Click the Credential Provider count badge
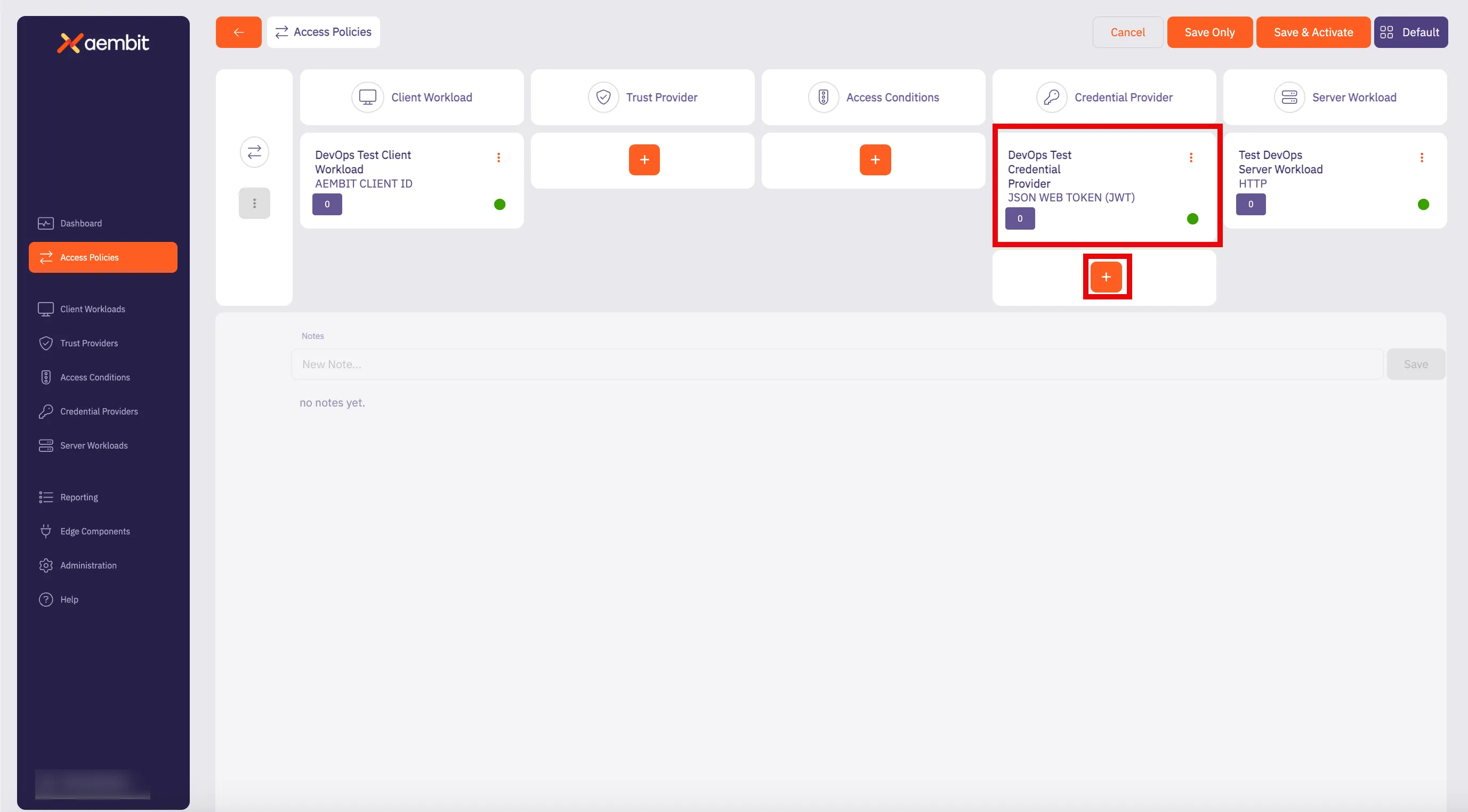The image size is (1468, 812). pyautogui.click(x=1020, y=218)
